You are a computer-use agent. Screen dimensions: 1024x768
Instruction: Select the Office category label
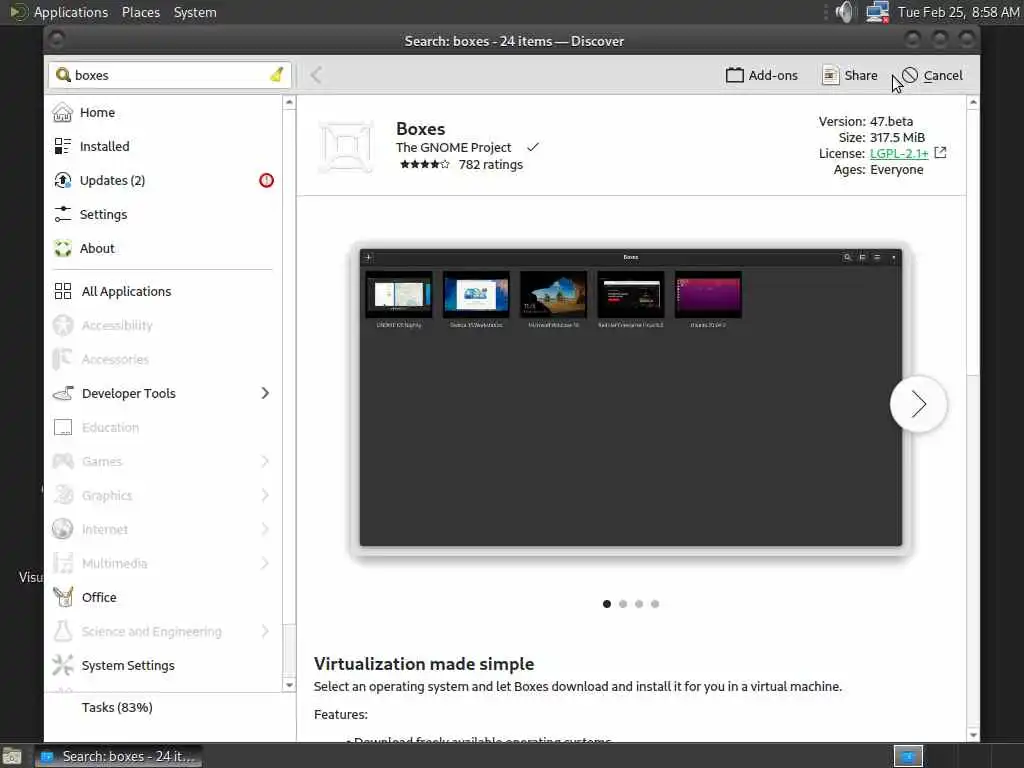[99, 597]
